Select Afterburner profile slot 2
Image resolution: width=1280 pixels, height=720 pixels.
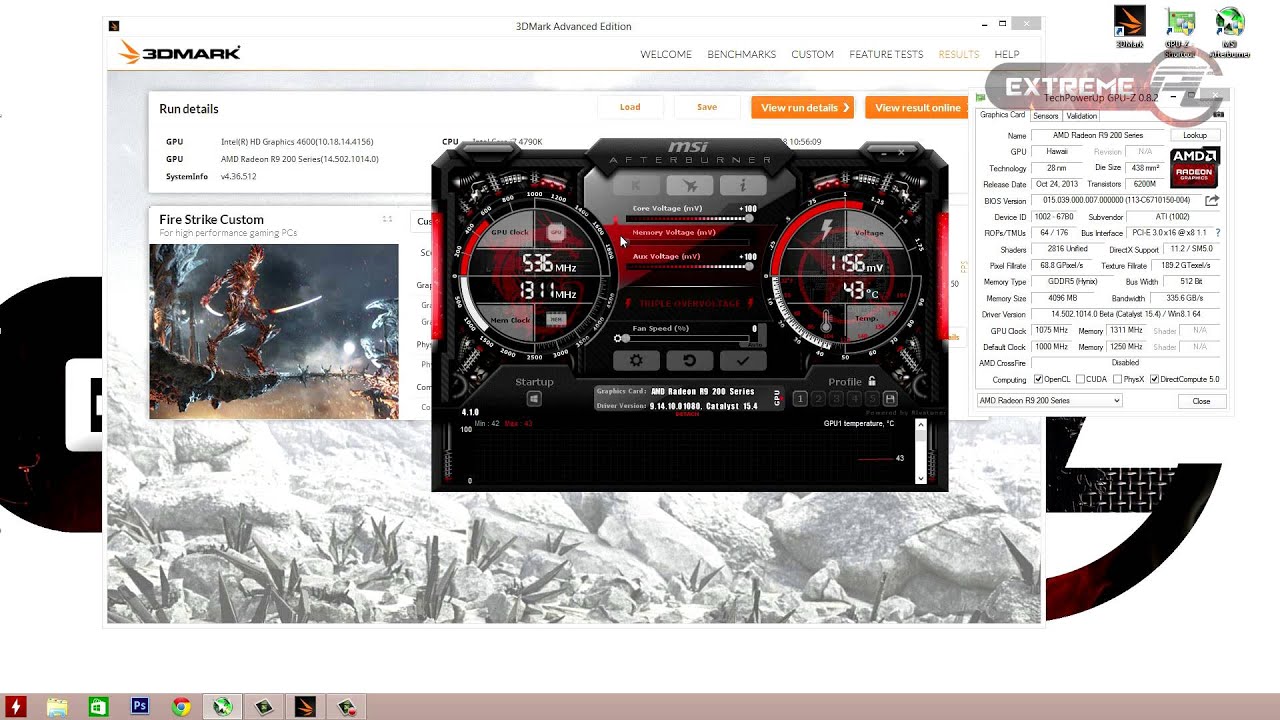818,399
